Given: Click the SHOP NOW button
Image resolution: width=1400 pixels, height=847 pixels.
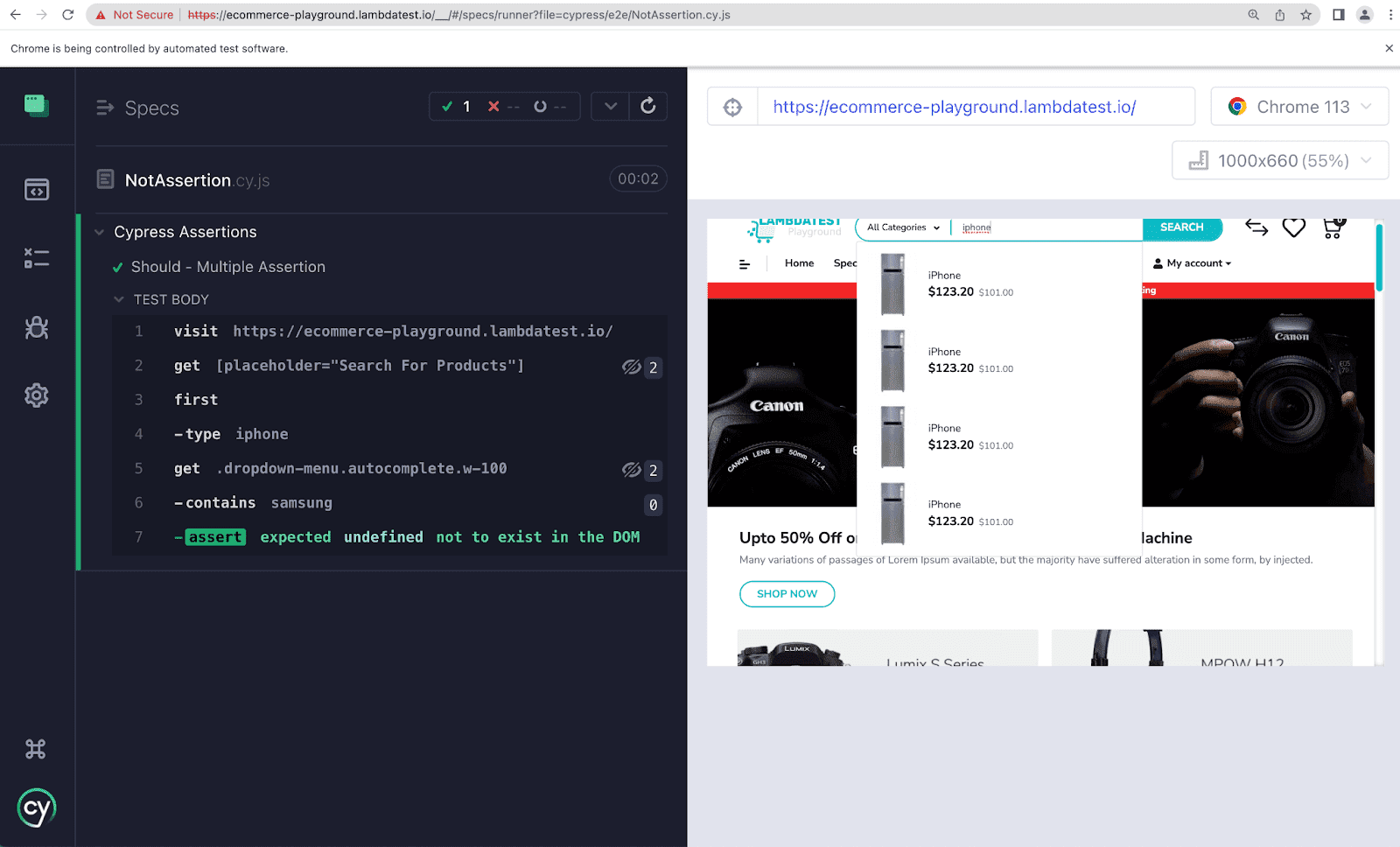Looking at the screenshot, I should 786,593.
